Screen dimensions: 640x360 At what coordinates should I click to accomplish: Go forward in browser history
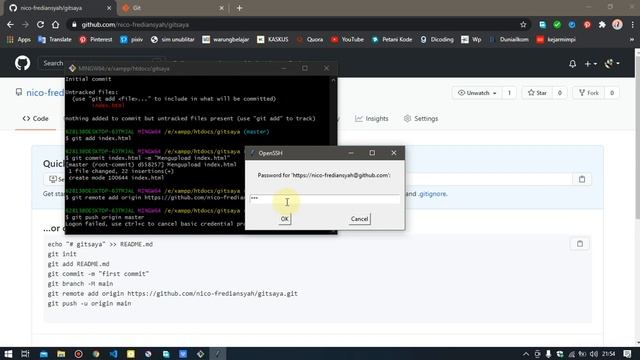[x=25, y=24]
